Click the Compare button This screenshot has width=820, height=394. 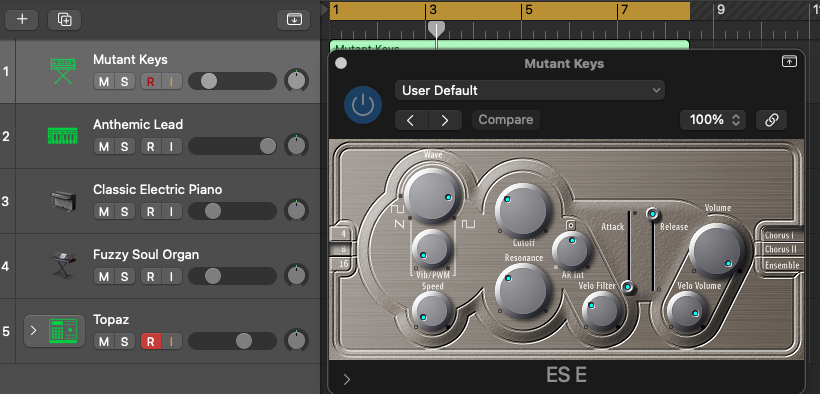pyautogui.click(x=506, y=120)
